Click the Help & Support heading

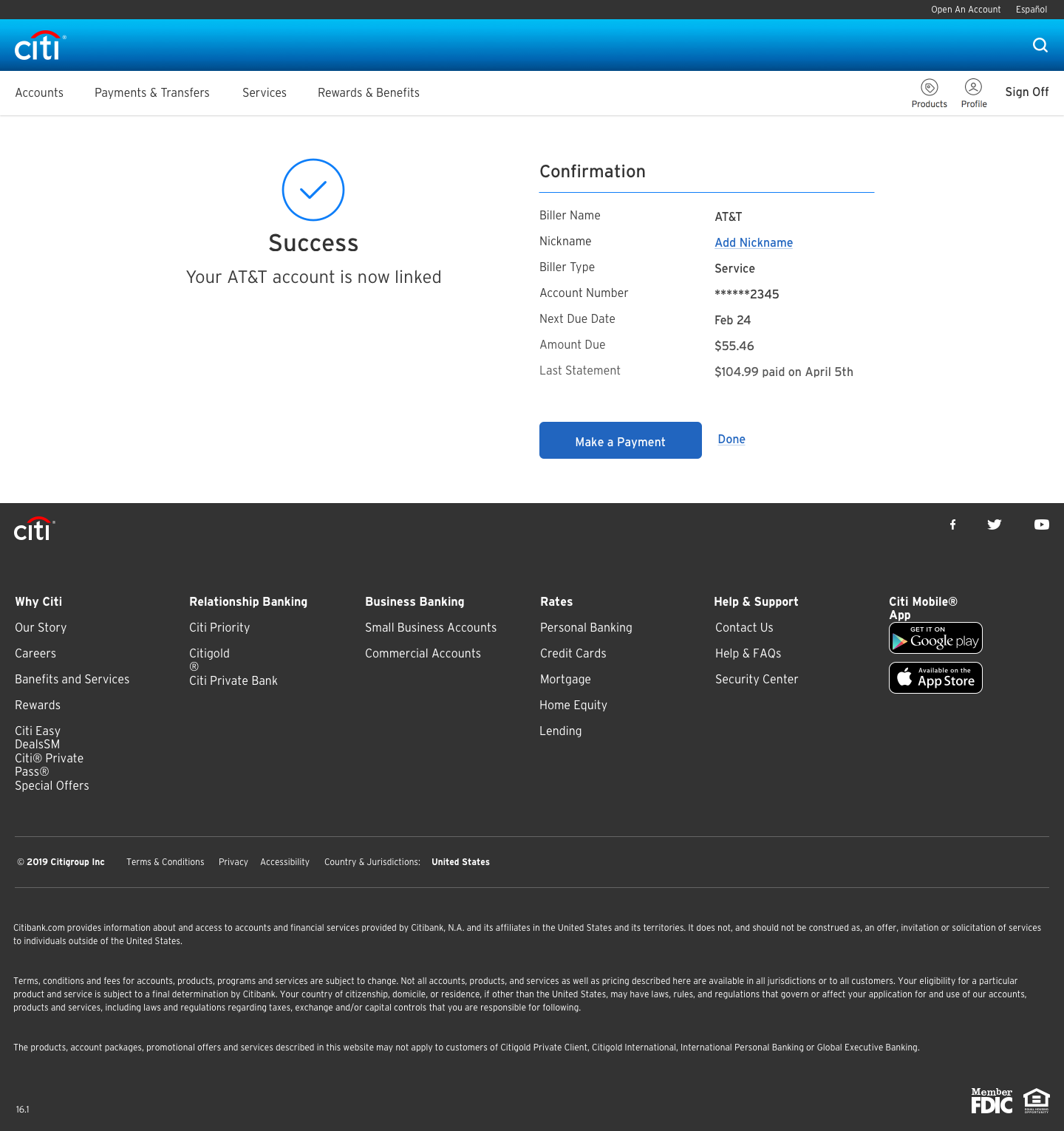pos(756,601)
